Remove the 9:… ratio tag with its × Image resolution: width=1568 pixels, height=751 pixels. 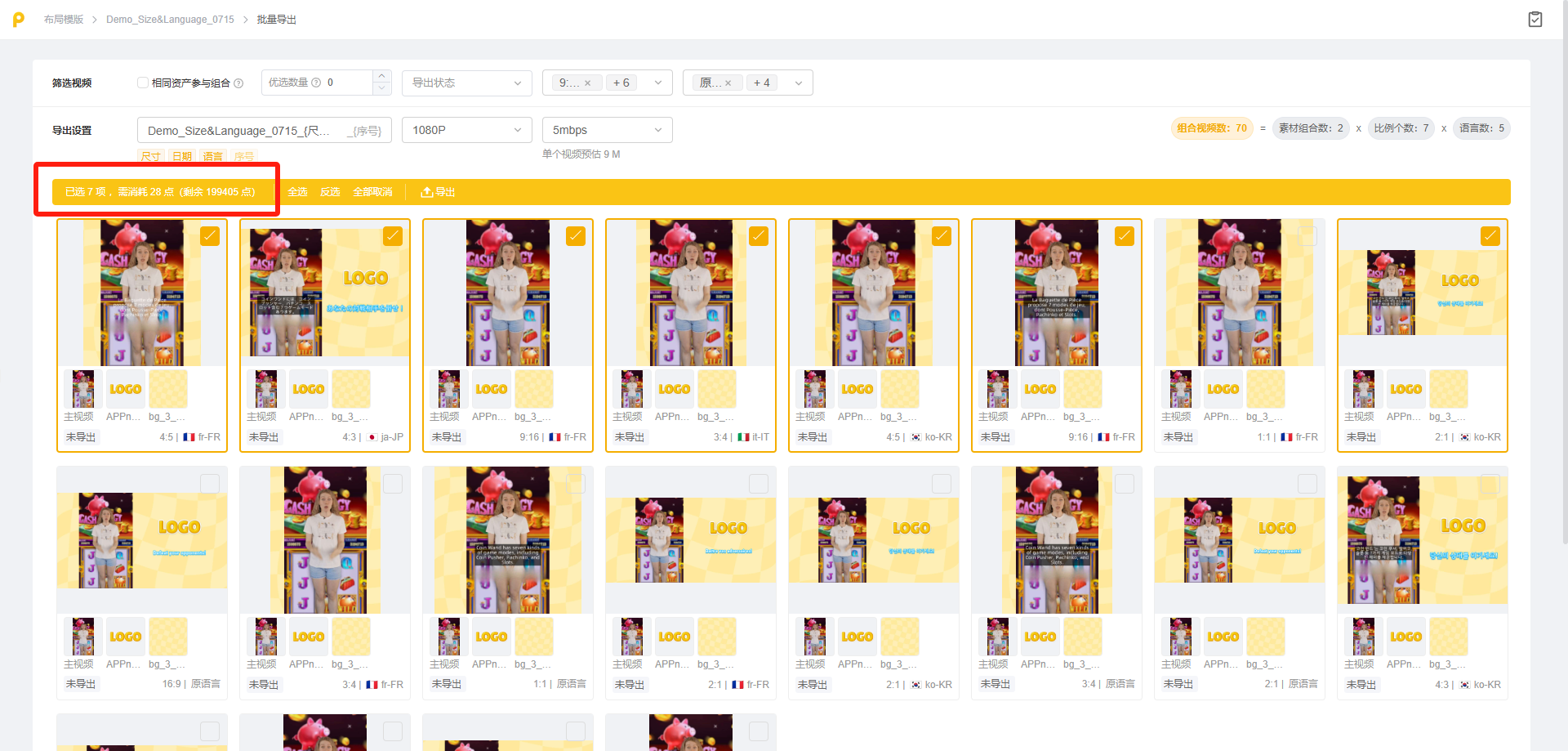[587, 83]
